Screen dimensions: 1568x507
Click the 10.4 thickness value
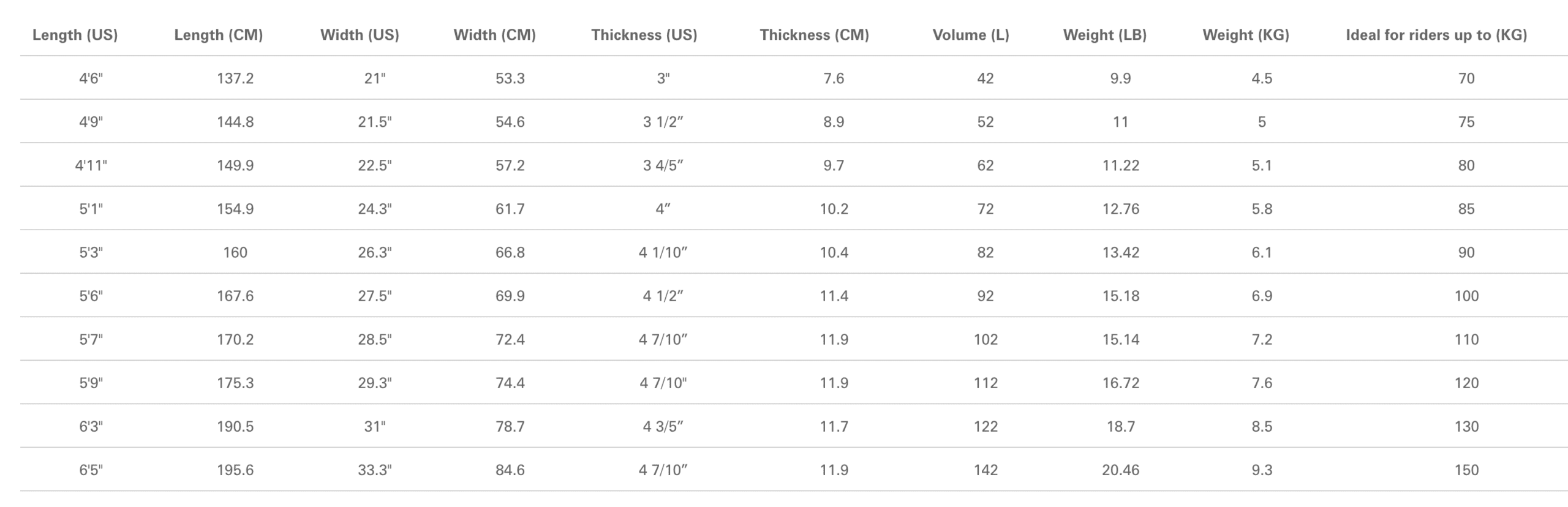tap(834, 252)
